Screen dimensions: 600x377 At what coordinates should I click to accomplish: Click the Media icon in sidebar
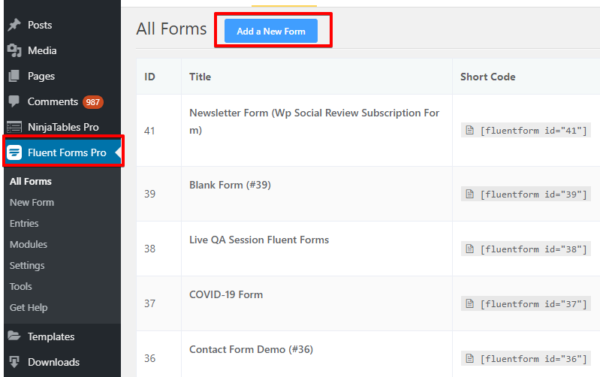[x=14, y=51]
